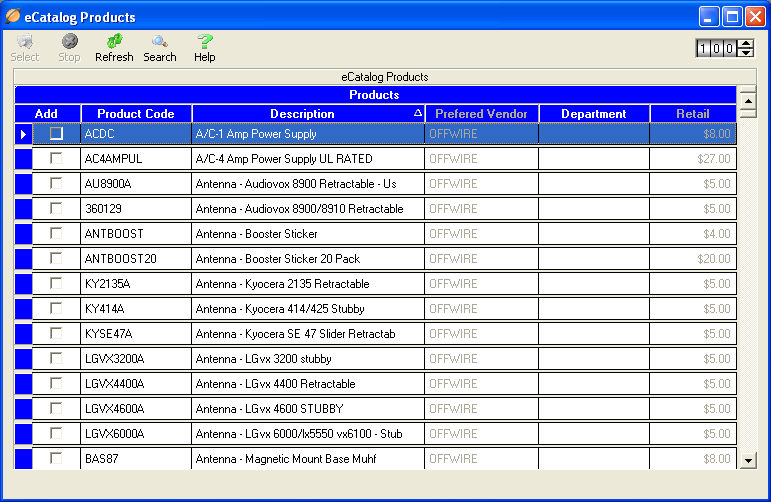
Task: Click the Product Code column header
Action: 136,114
